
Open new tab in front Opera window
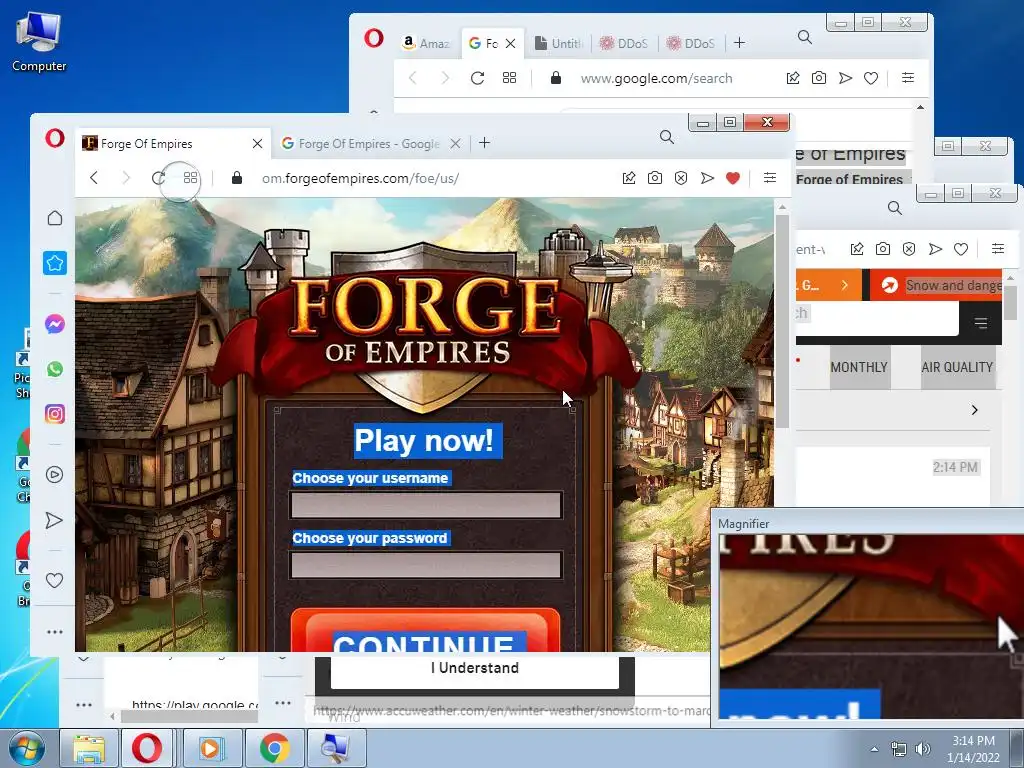pos(484,143)
